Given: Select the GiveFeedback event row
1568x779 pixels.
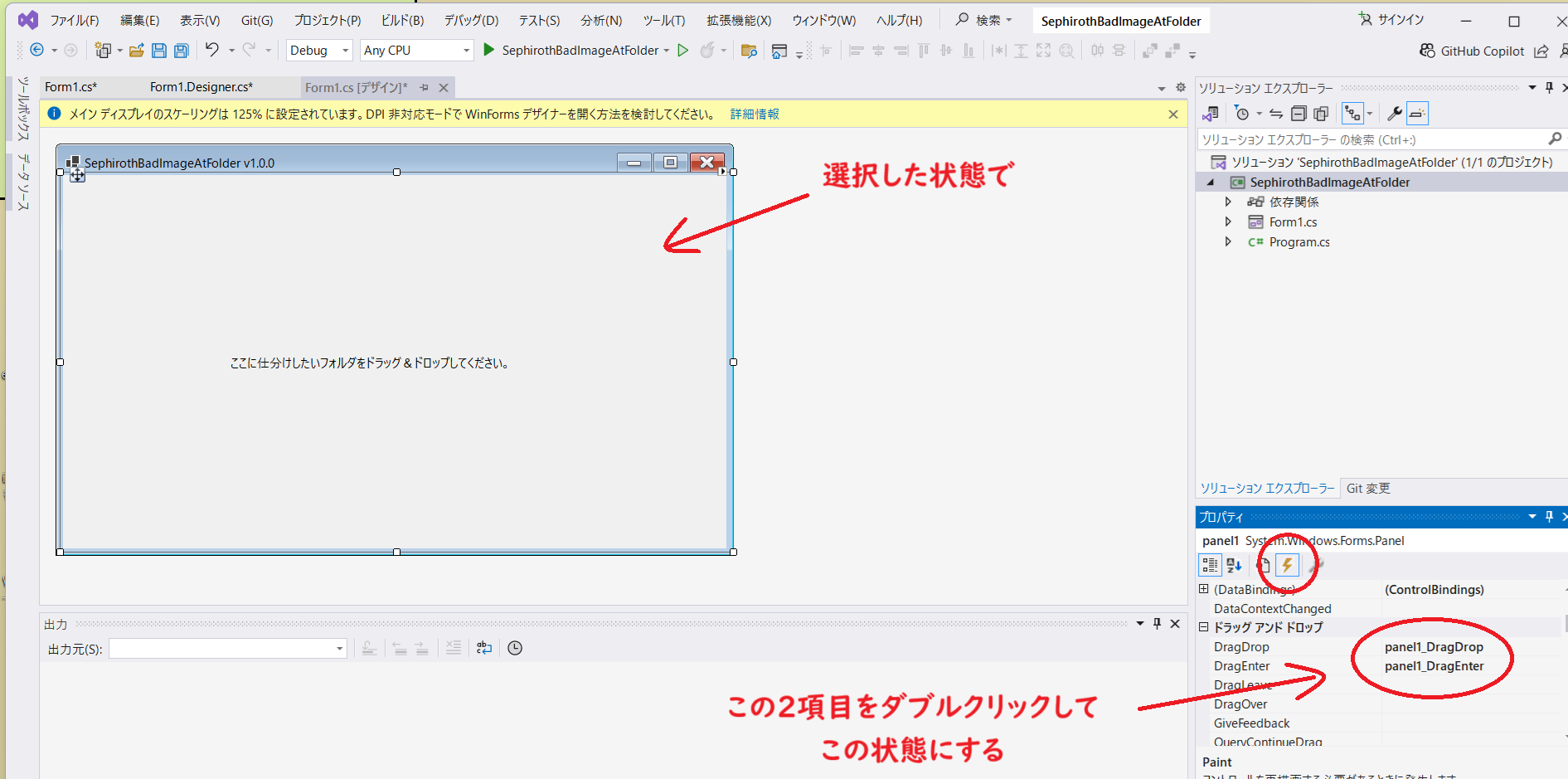Looking at the screenshot, I should click(x=1381, y=723).
